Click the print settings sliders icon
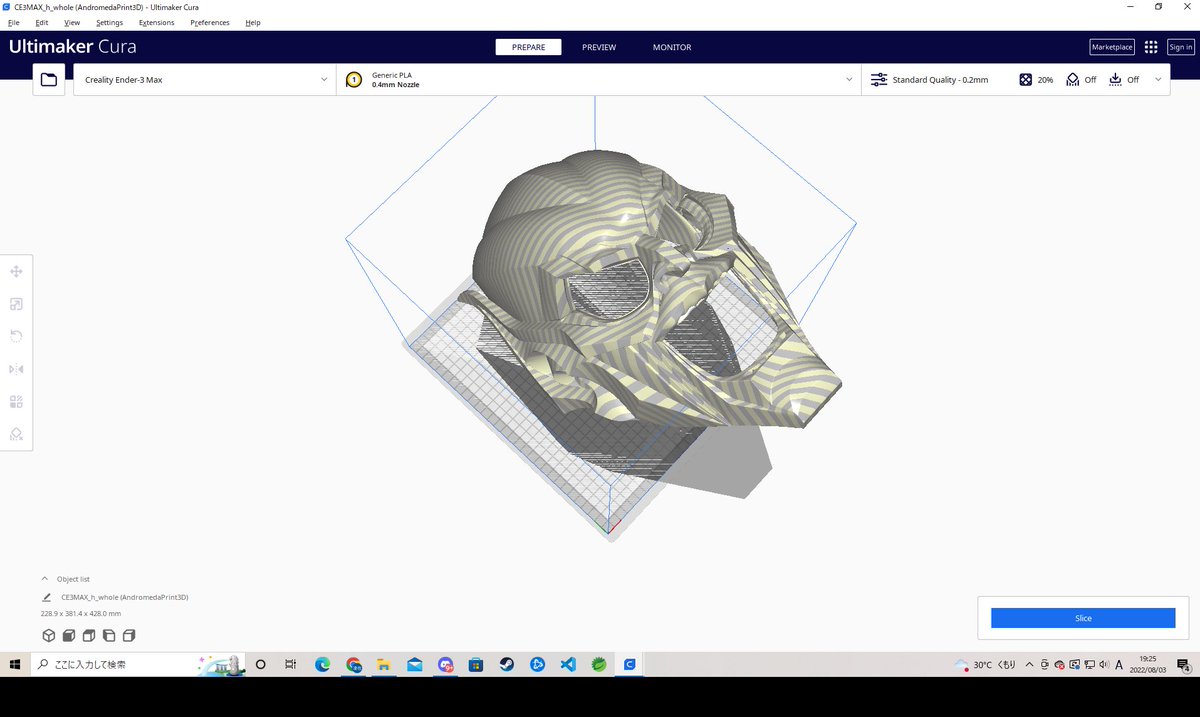The height and width of the screenshot is (717, 1200). pyautogui.click(x=878, y=79)
